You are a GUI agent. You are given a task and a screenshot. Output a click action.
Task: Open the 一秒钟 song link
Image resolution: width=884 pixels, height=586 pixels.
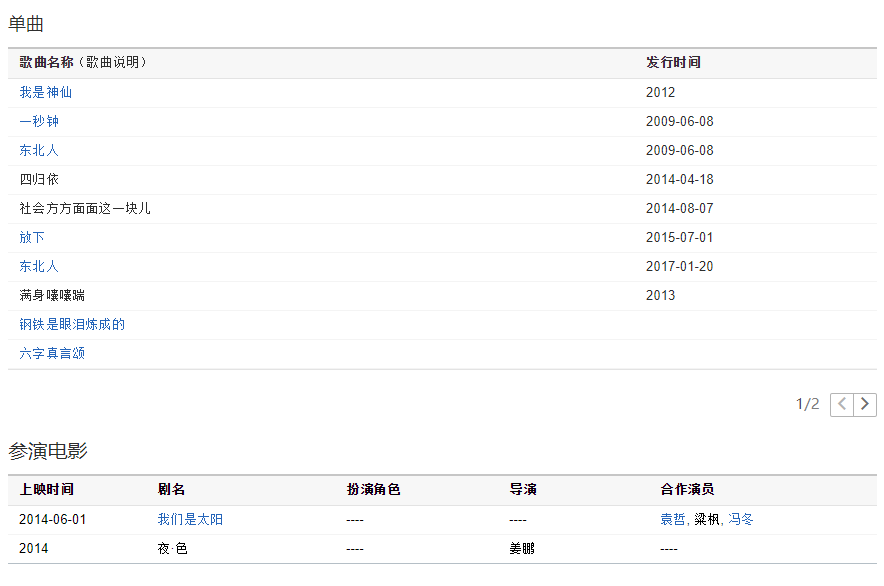39,121
